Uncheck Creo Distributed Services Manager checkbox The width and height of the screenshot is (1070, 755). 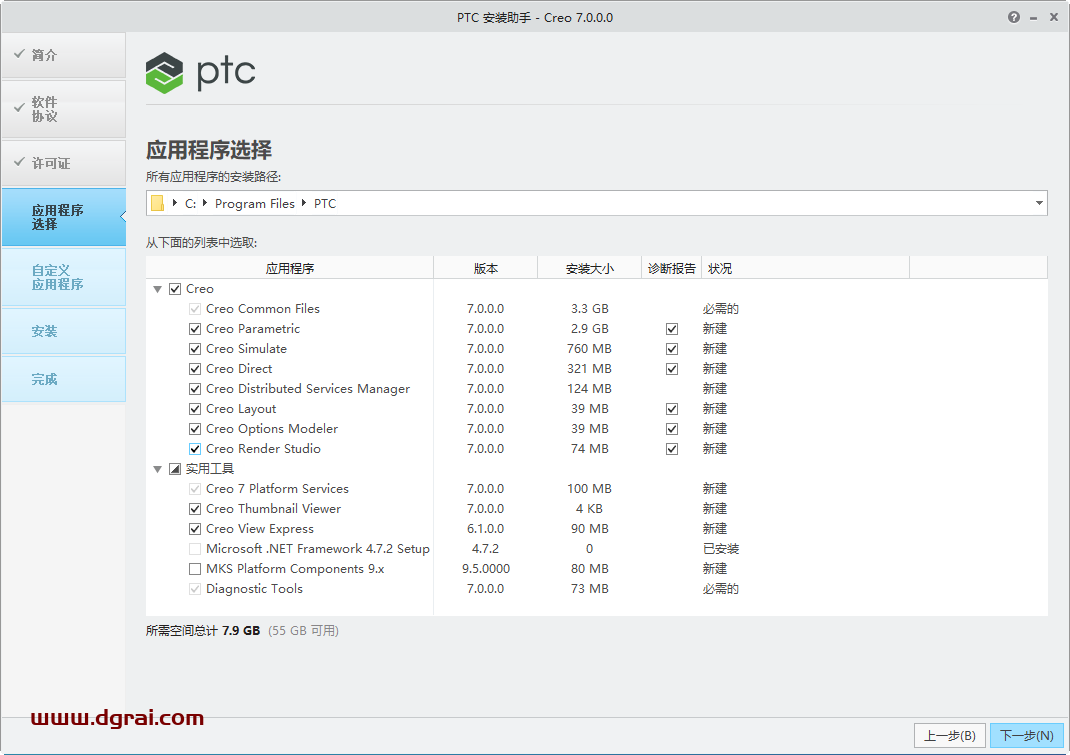coord(195,389)
